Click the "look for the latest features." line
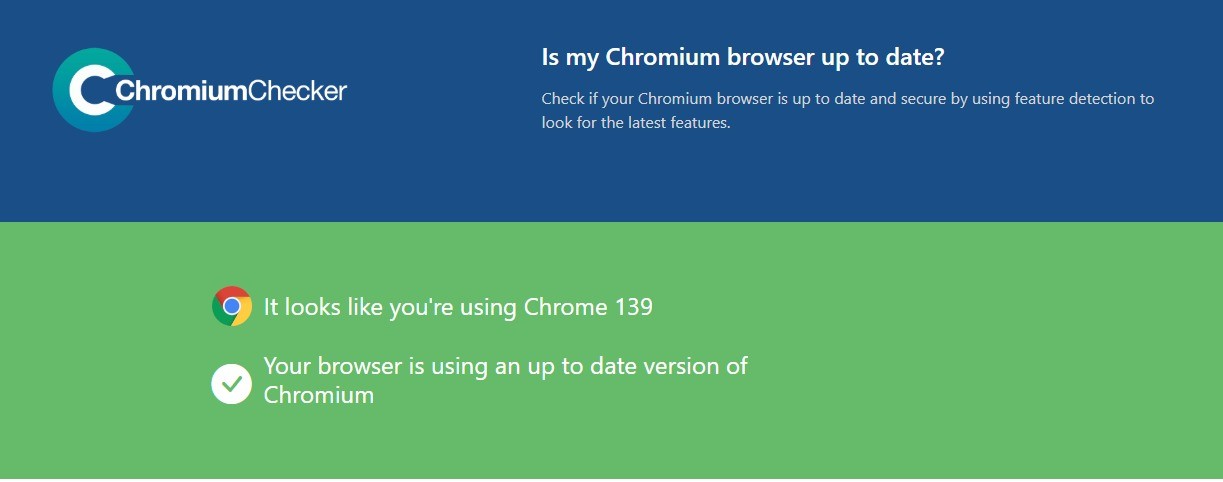 point(636,124)
